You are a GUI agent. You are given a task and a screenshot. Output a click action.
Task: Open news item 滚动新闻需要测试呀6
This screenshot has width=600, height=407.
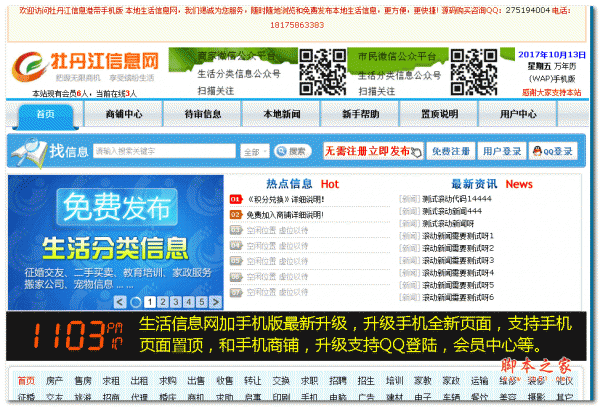(458, 297)
